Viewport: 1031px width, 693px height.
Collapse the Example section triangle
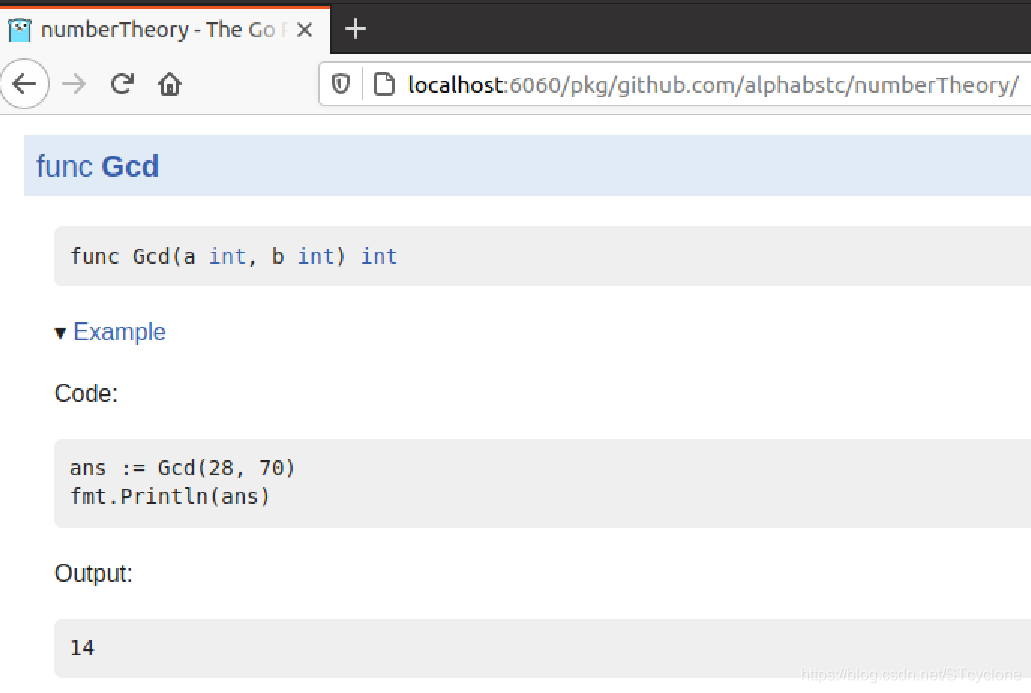tap(60, 333)
